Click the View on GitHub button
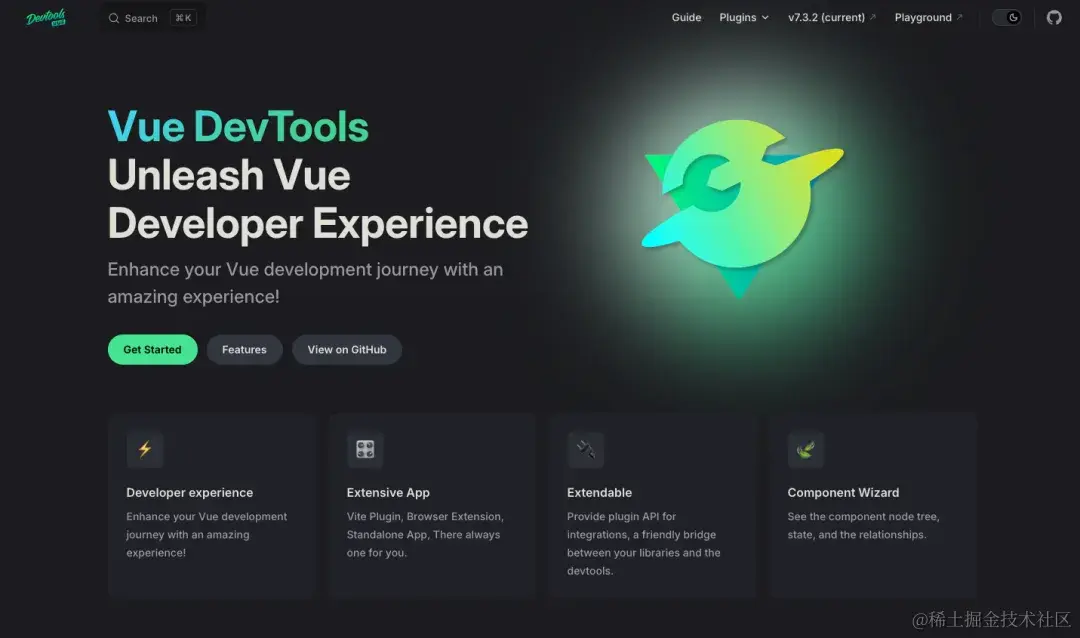Image resolution: width=1080 pixels, height=638 pixels. coord(346,349)
